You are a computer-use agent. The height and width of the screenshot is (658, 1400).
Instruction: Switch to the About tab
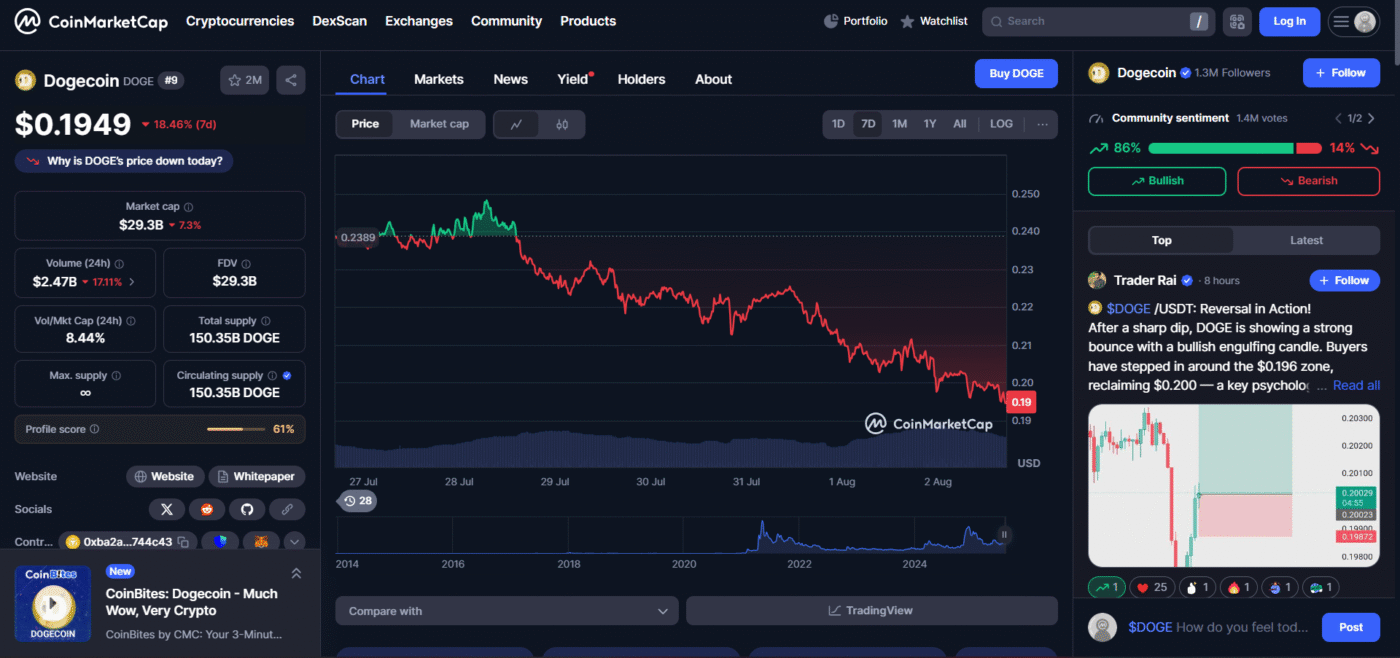tap(714, 79)
